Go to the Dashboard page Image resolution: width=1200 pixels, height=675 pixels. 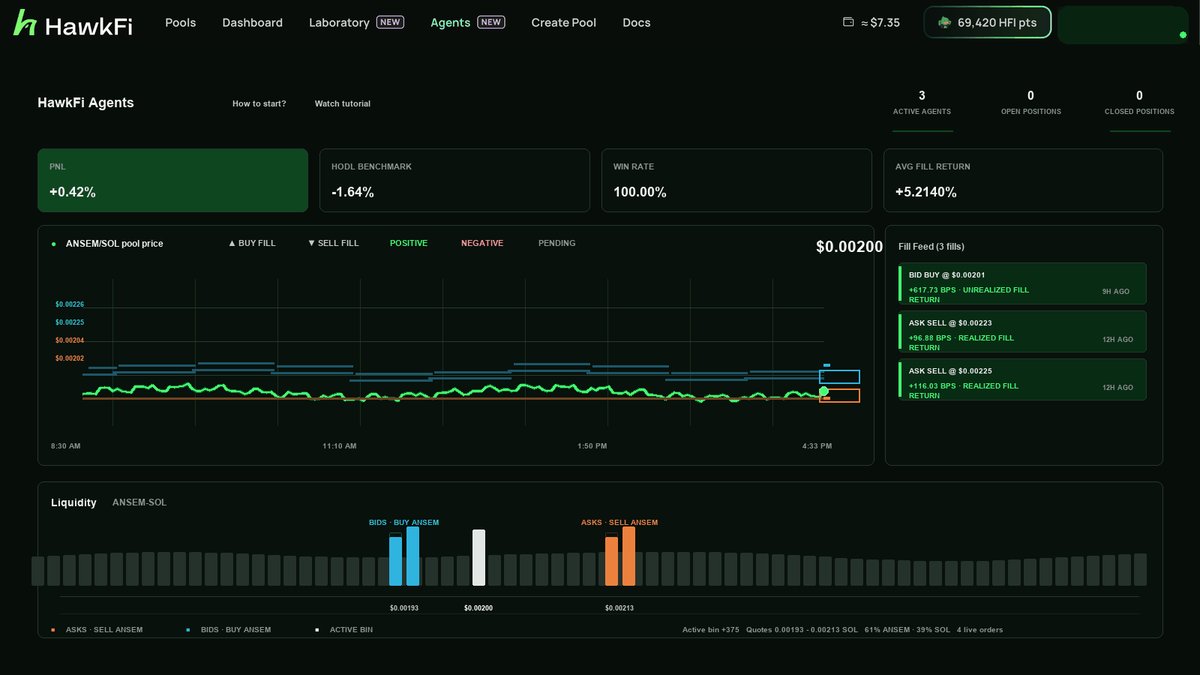pyautogui.click(x=252, y=22)
